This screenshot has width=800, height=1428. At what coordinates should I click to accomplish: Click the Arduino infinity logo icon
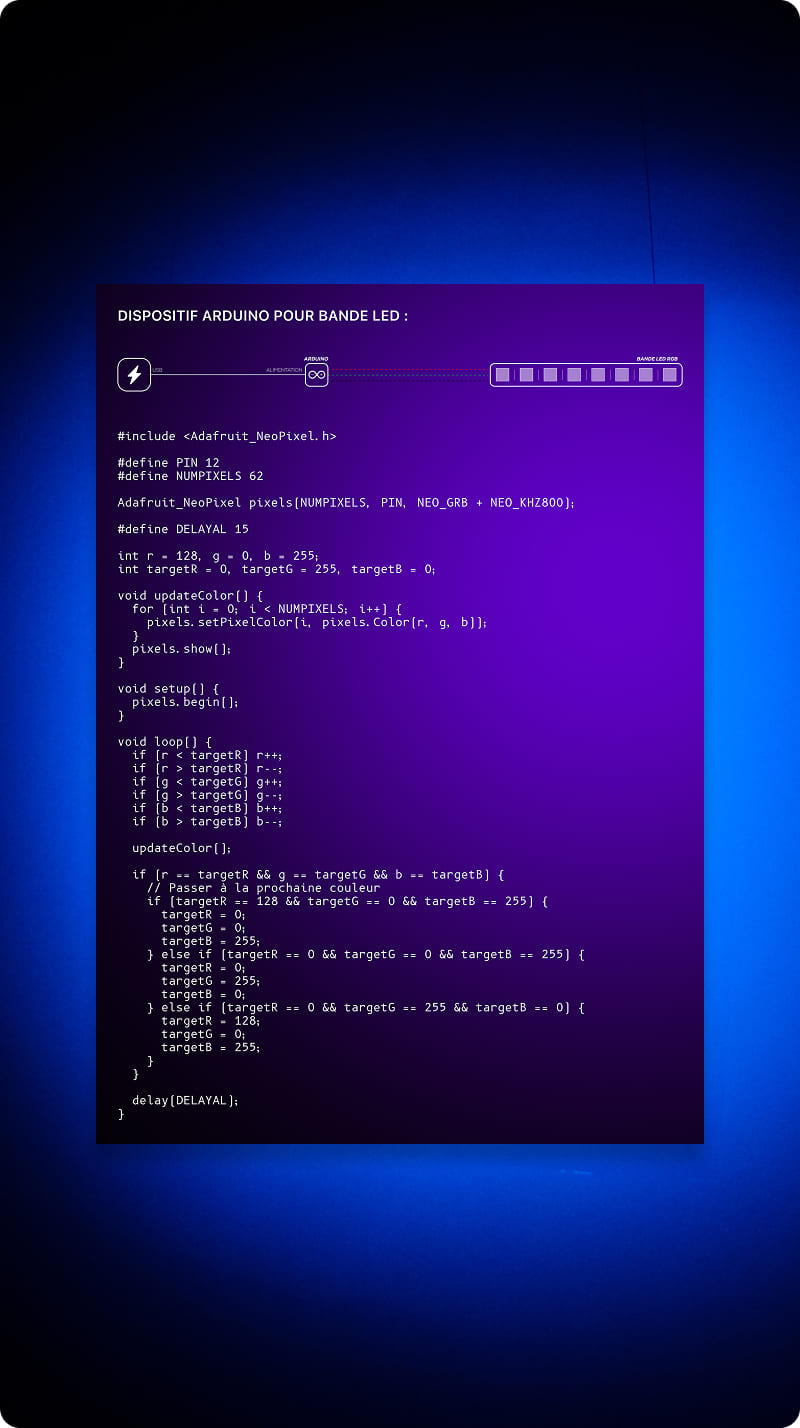tap(317, 374)
